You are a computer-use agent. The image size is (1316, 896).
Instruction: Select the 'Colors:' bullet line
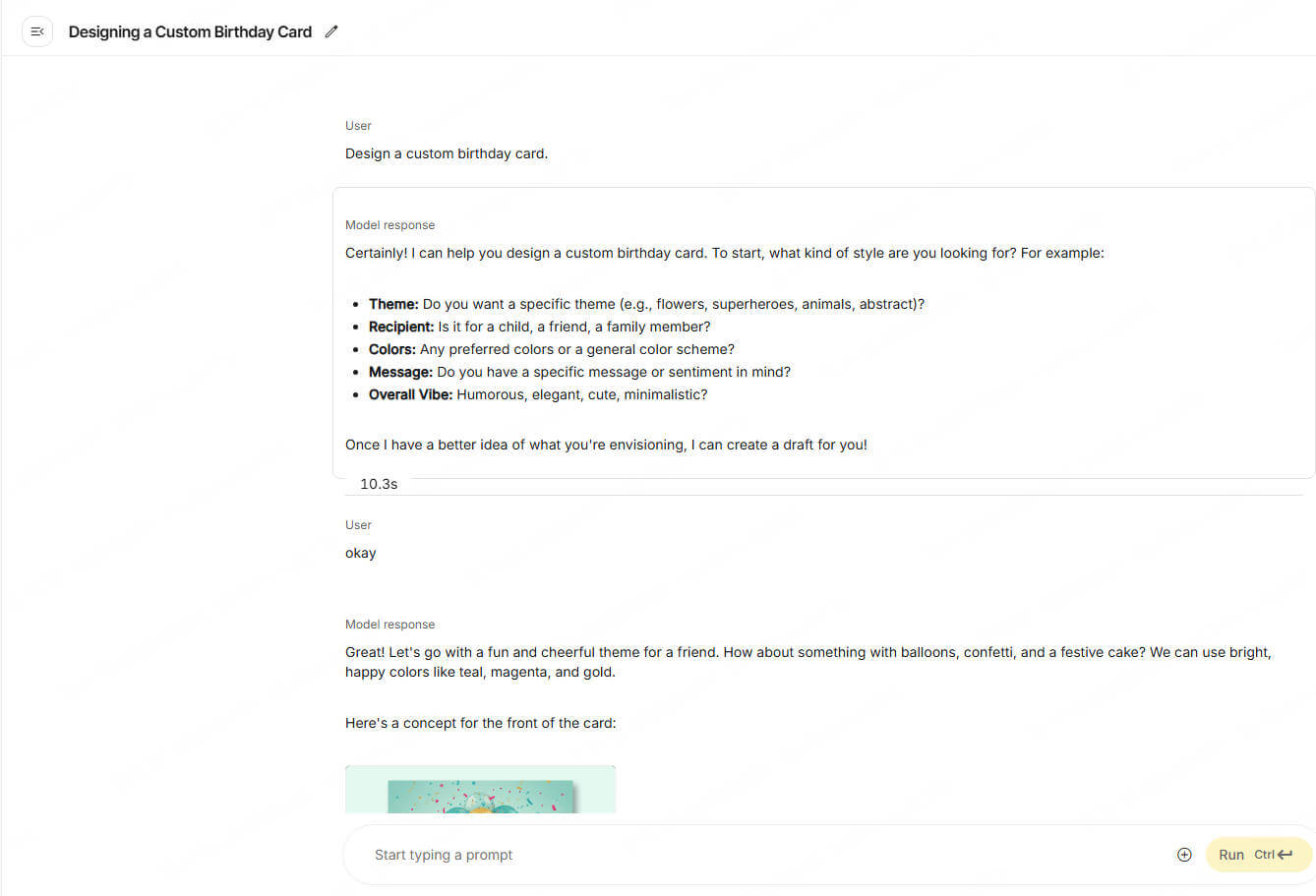[552, 349]
